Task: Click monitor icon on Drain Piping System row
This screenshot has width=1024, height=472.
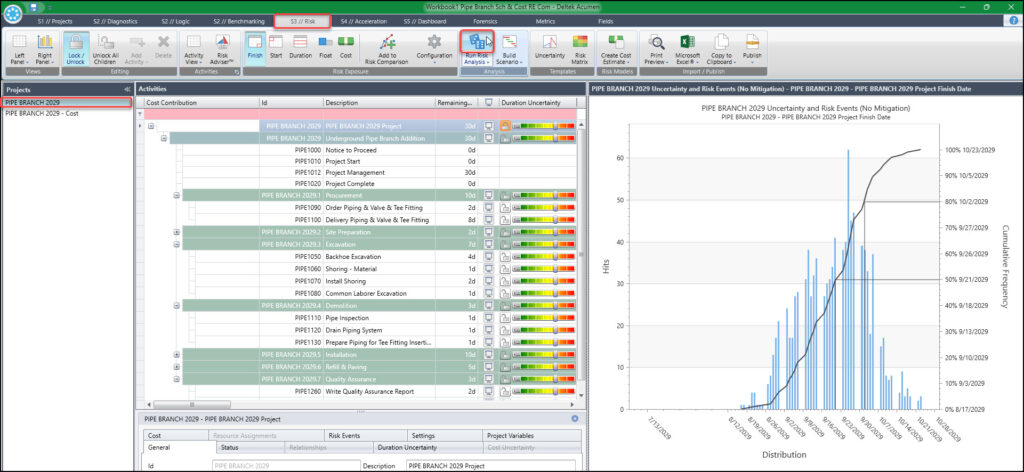Action: tap(488, 330)
